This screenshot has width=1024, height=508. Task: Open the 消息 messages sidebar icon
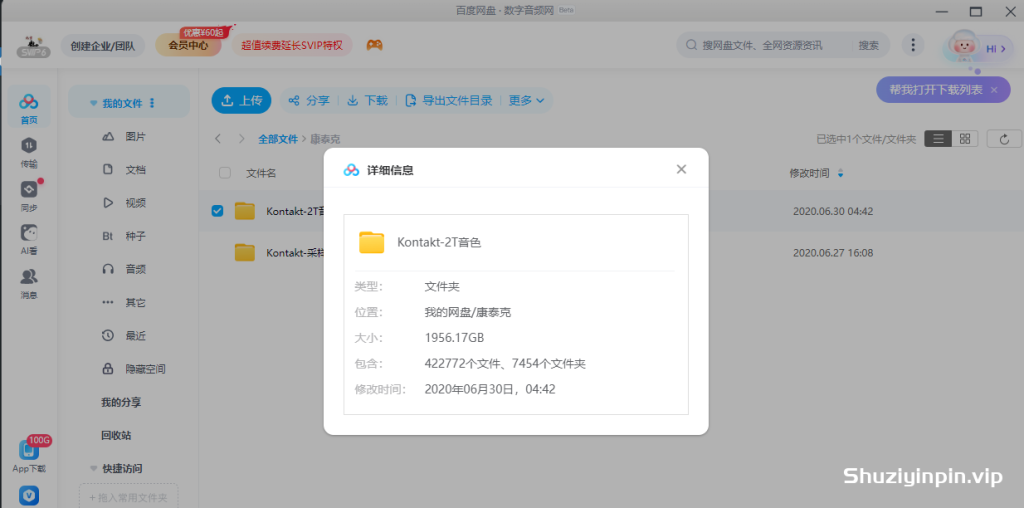(x=29, y=283)
